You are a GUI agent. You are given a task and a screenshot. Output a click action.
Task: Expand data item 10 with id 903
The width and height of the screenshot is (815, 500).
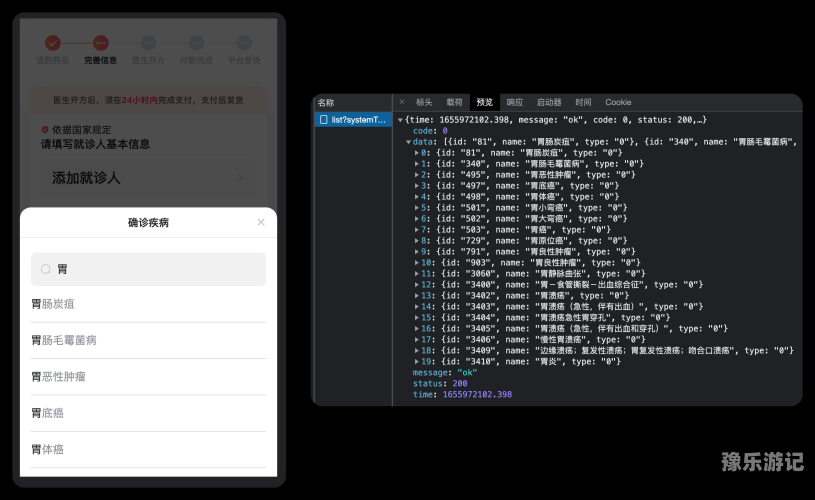tap(417, 262)
